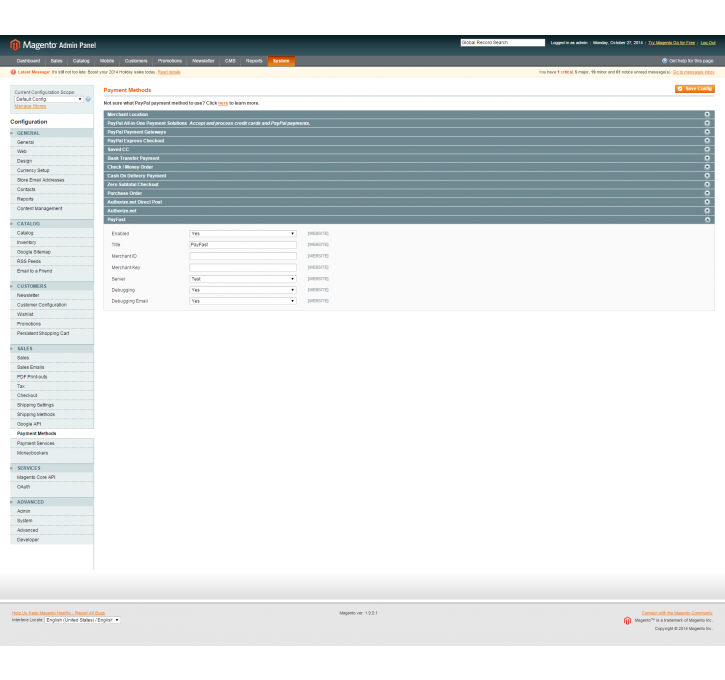The image size is (725, 680).
Task: Open the Debugging dropdown
Action: point(243,290)
